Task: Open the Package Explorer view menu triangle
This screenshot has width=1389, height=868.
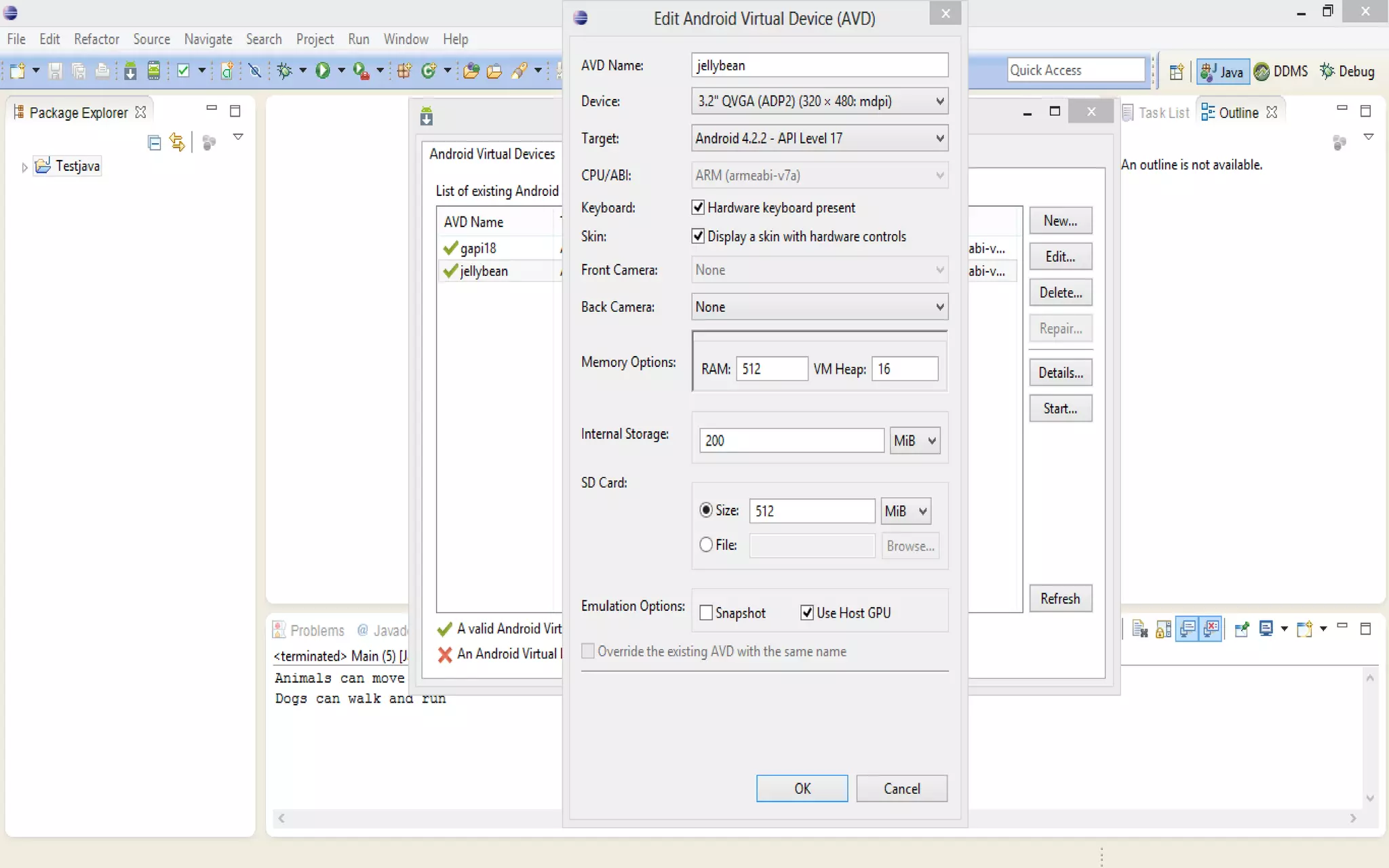Action: (x=238, y=138)
